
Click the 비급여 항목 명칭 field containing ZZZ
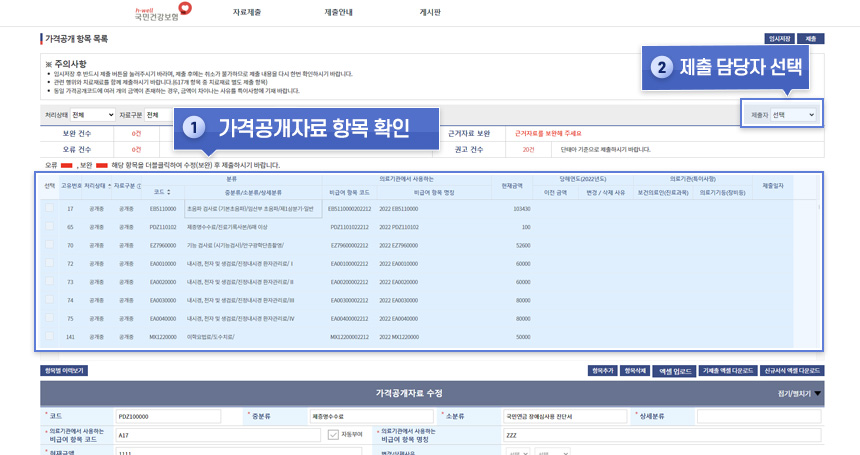tap(662, 435)
